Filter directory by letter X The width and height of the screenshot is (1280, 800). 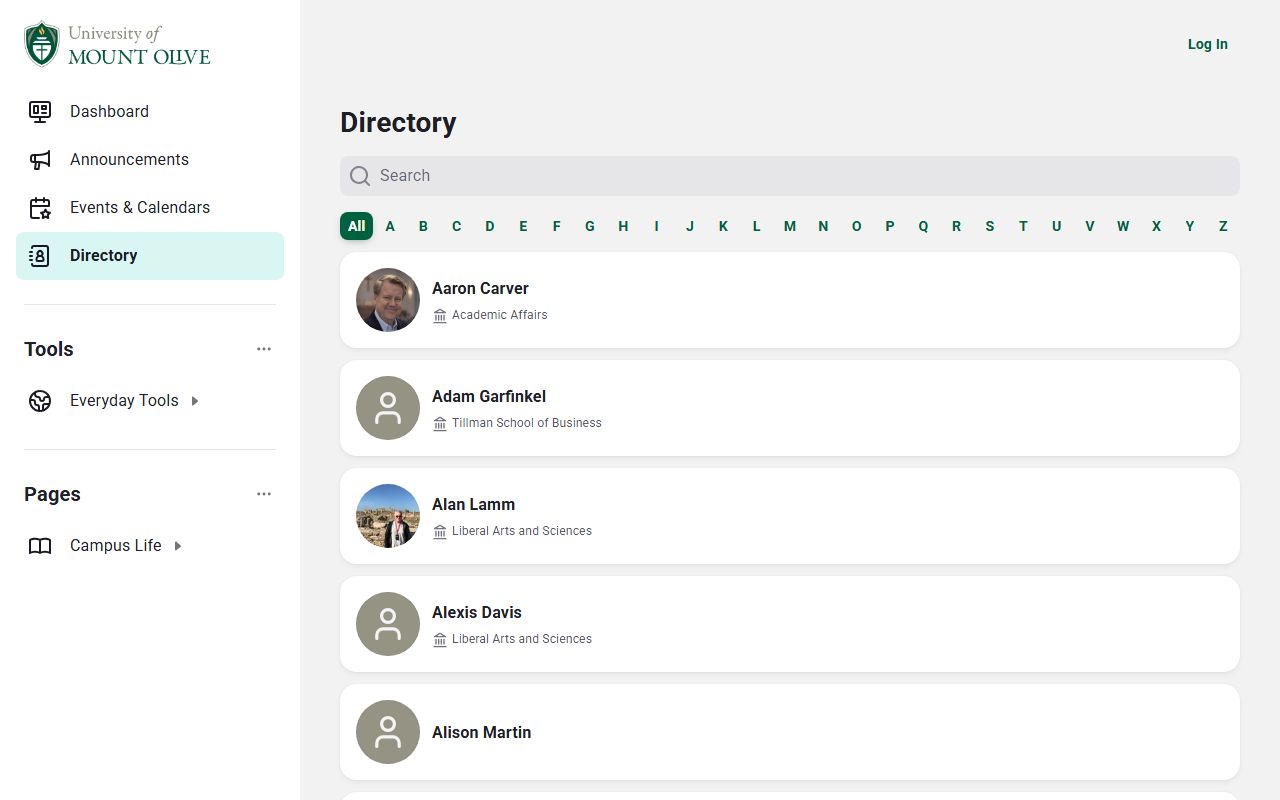pyautogui.click(x=1157, y=226)
